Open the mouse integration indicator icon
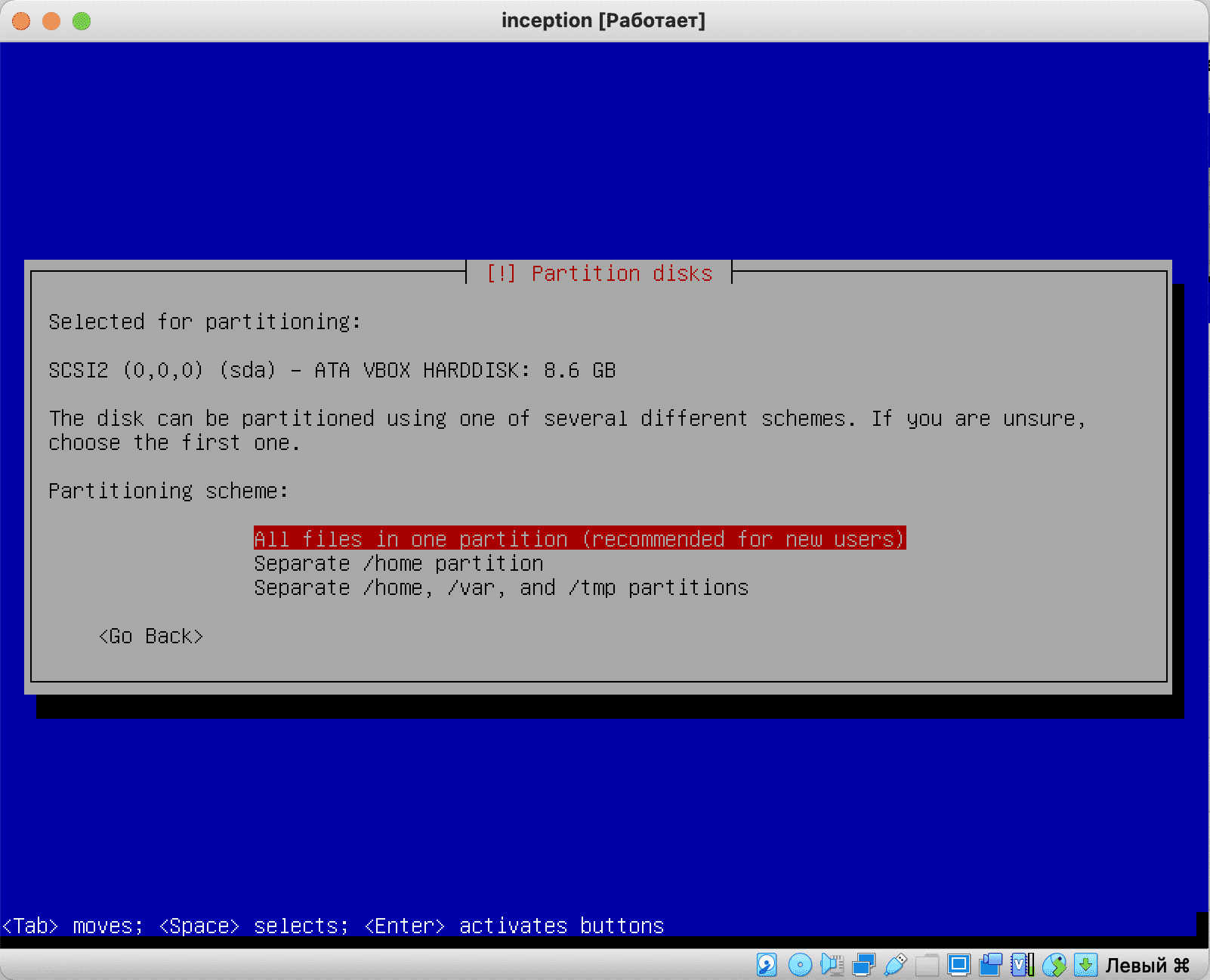 point(1054,964)
